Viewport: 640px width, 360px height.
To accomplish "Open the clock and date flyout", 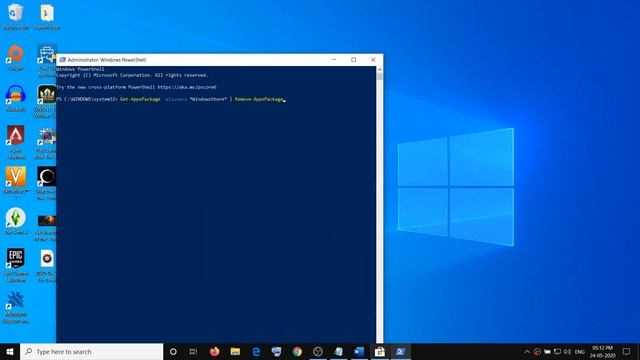I will (x=602, y=351).
